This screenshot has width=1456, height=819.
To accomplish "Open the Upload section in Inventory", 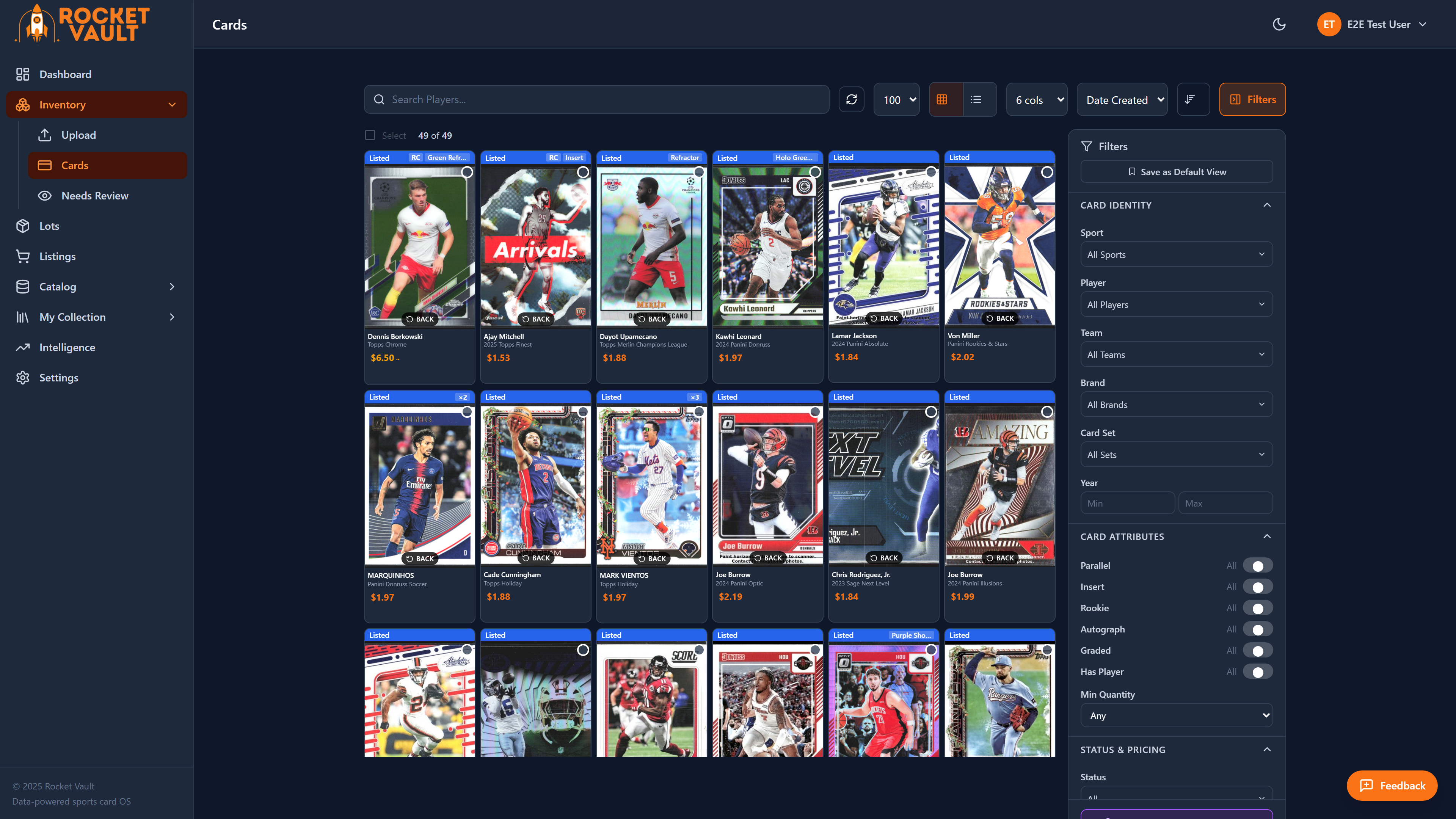I will pyautogui.click(x=78, y=135).
